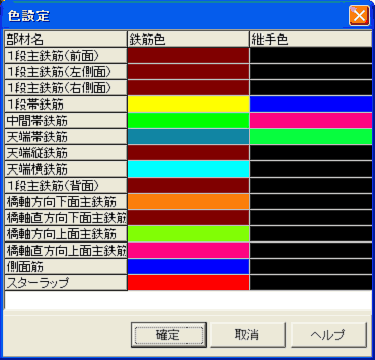Select 継手色 swatch for スターラップ
This screenshot has height=360, width=375.
(x=311, y=283)
